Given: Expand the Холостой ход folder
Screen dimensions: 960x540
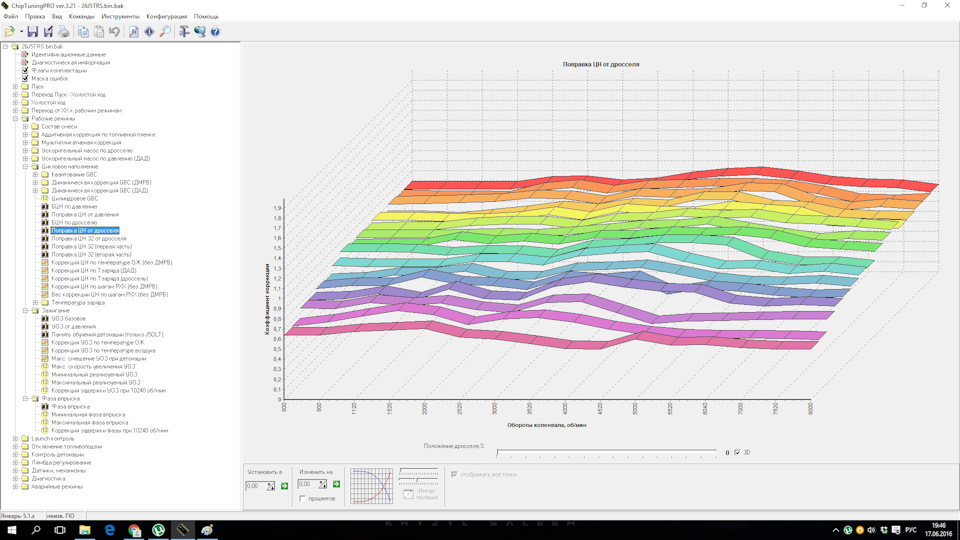Looking at the screenshot, I should (15, 102).
